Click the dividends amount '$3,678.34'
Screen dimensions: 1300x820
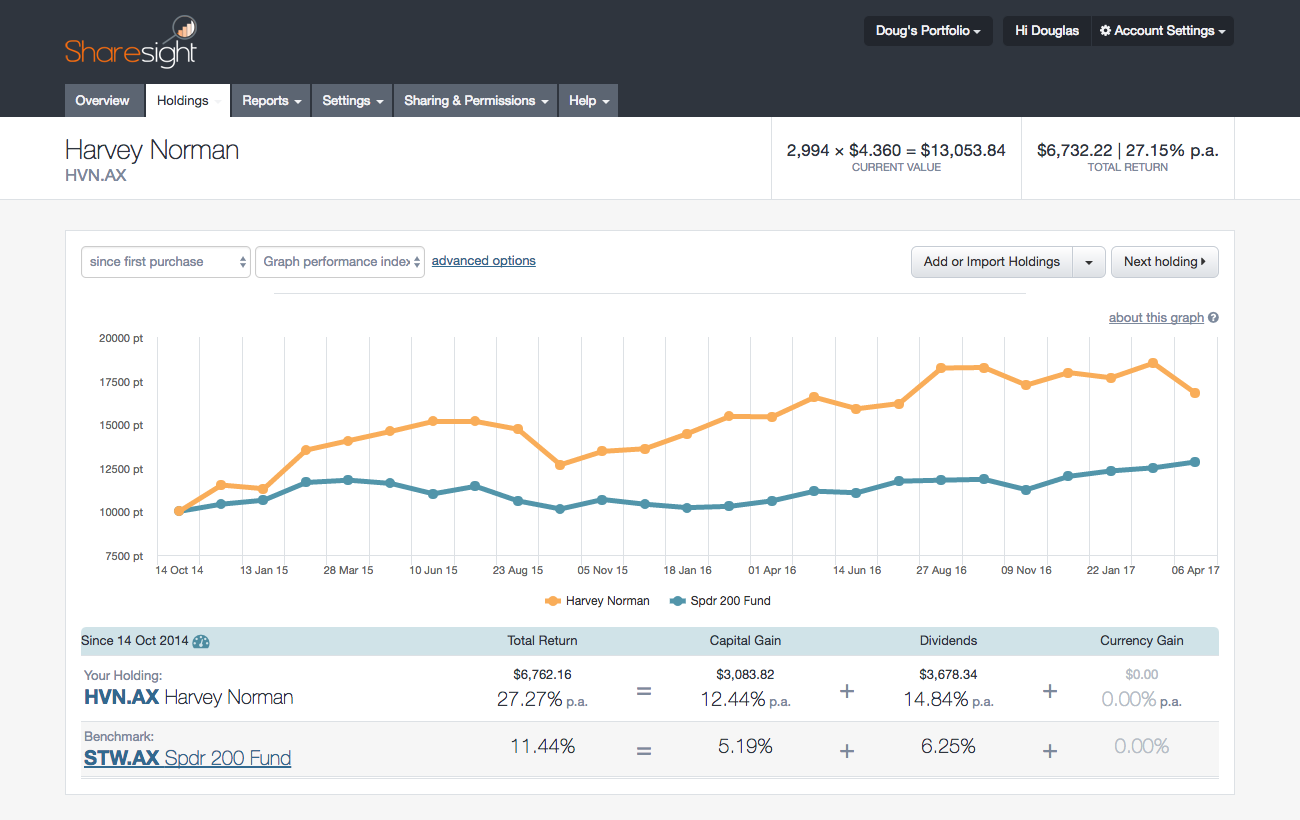948,675
